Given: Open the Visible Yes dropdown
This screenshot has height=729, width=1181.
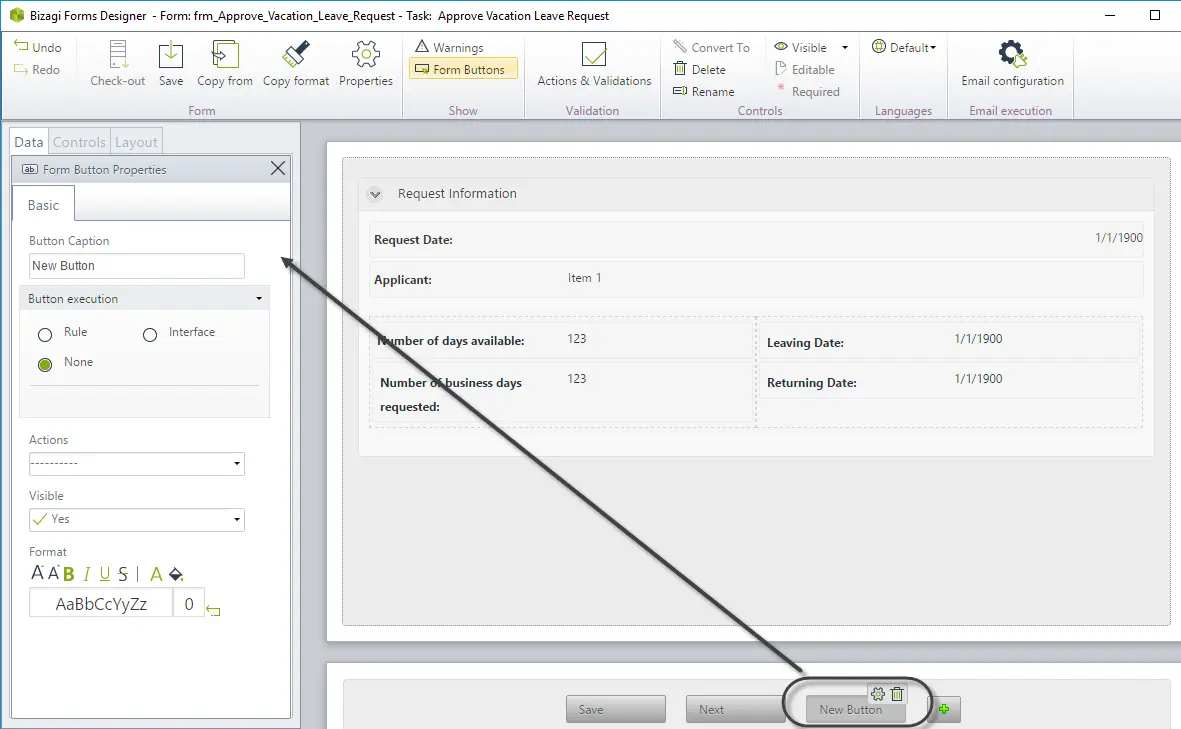Looking at the screenshot, I should pos(137,520).
